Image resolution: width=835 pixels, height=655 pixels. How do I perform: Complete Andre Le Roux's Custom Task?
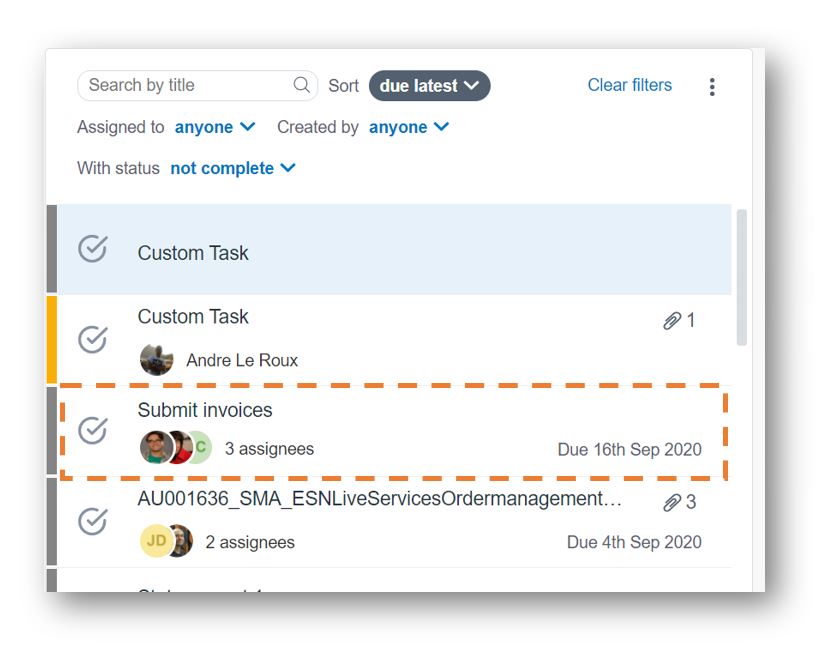[93, 339]
